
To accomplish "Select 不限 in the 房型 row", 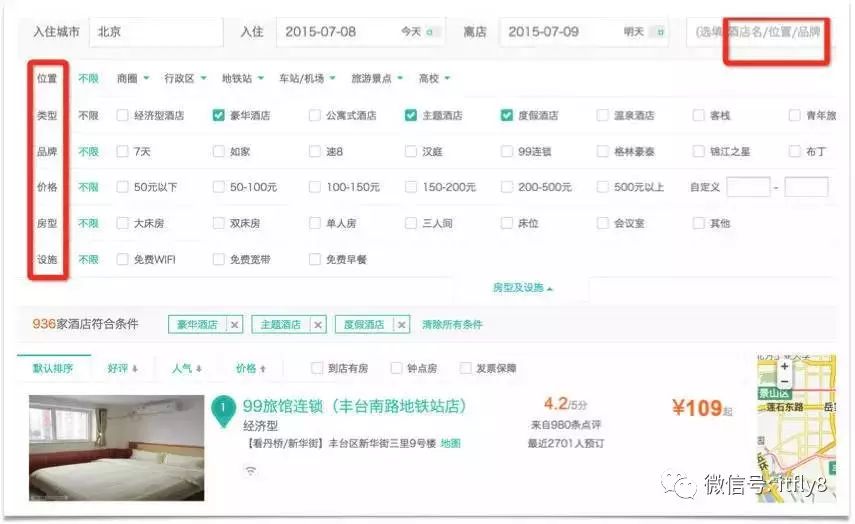I will pos(88,223).
